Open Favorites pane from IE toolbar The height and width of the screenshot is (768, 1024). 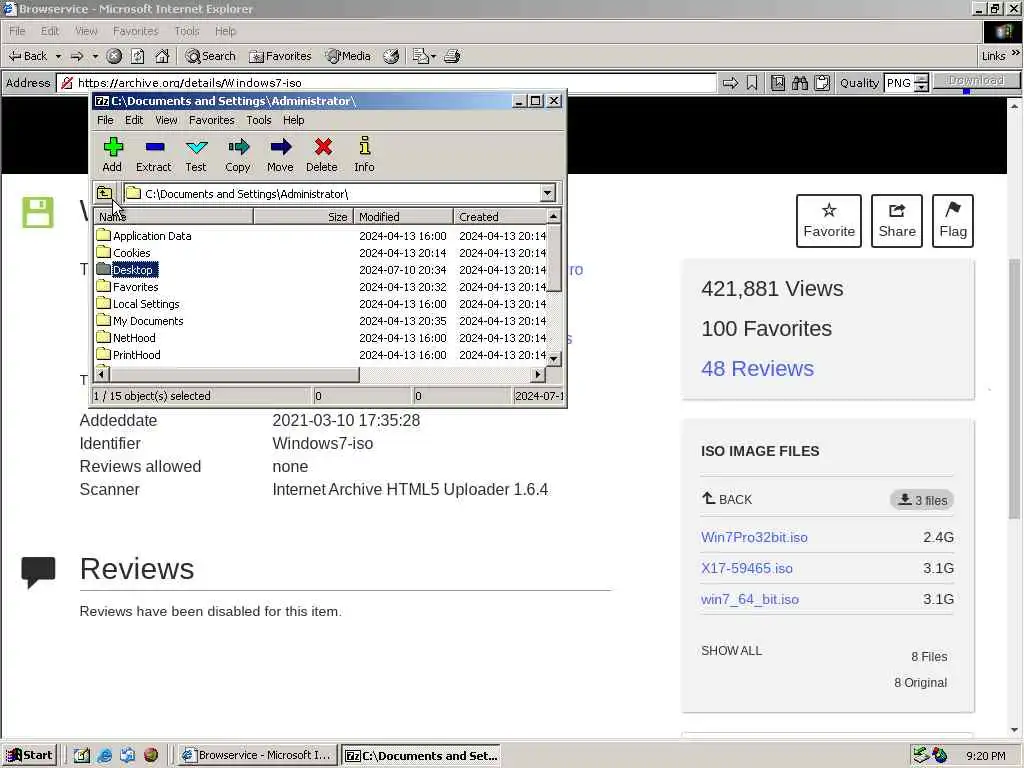(x=280, y=56)
